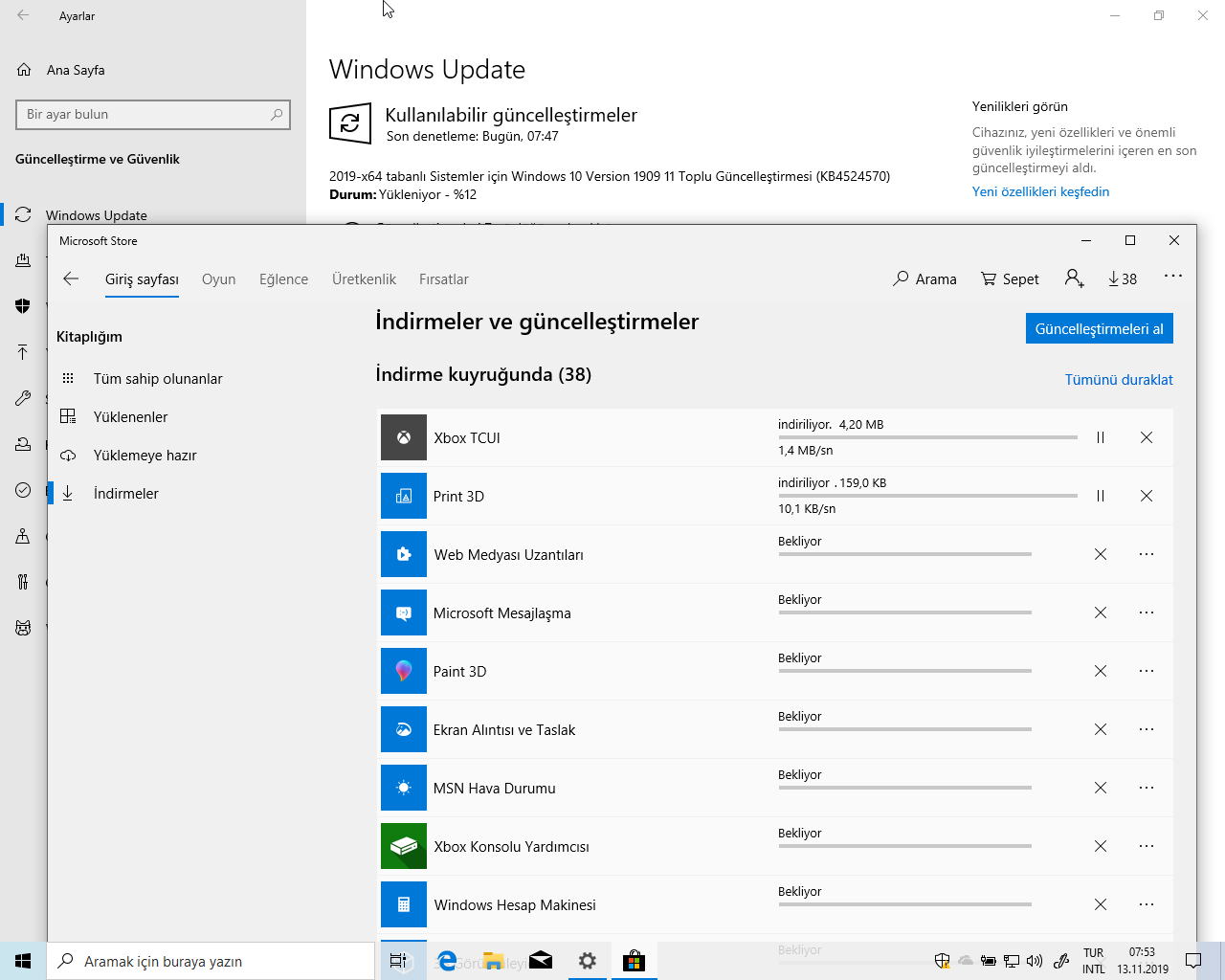Screen dimensions: 1225x980
Task: Open Xbox TCUI app icon
Action: coord(404,437)
